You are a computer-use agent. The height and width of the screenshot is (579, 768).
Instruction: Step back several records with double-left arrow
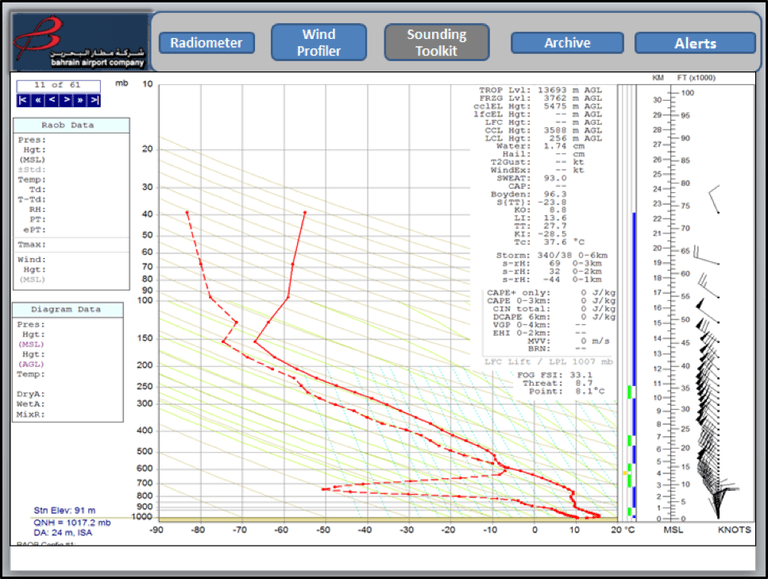(37, 100)
